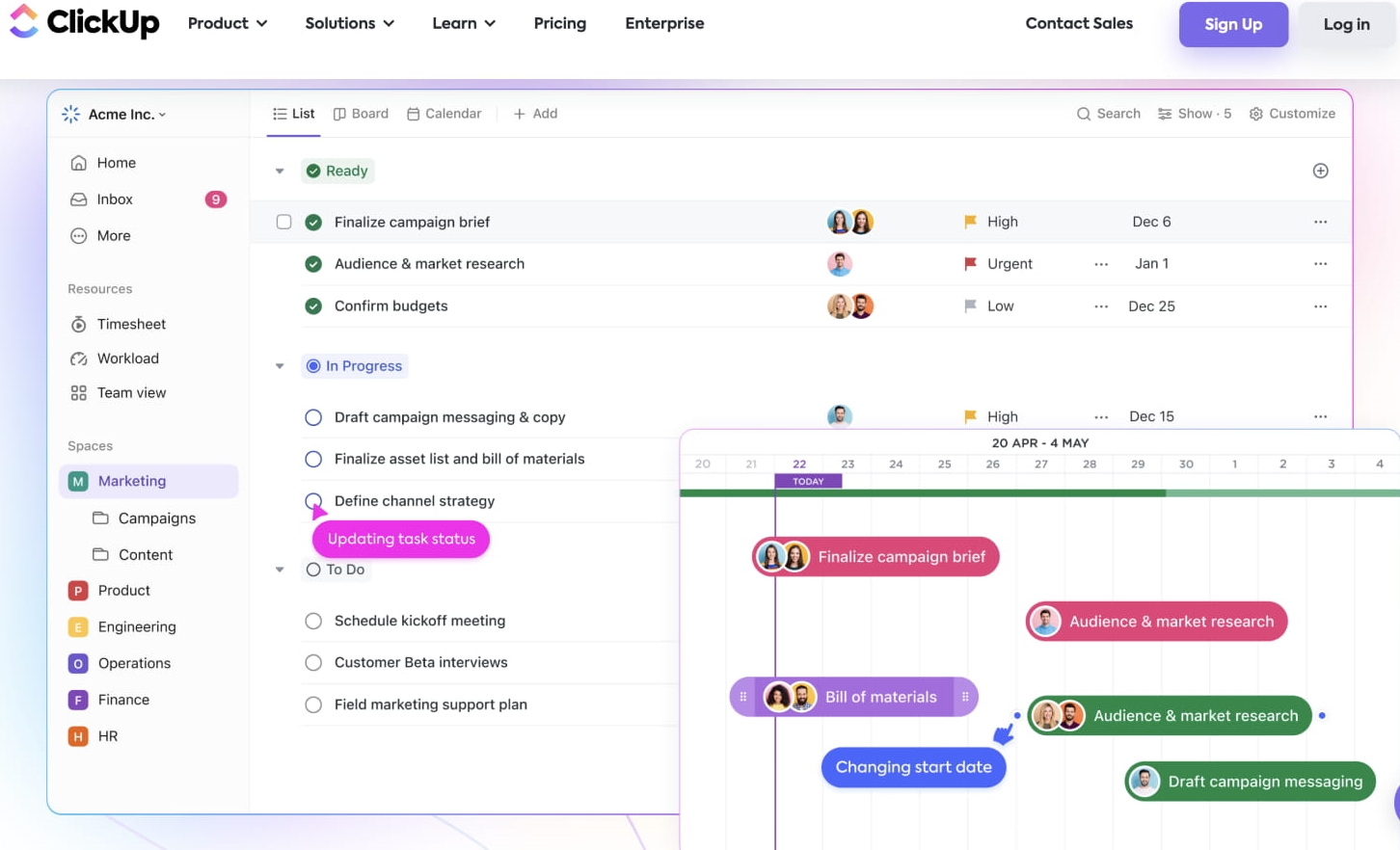Select the Operations space icon
Image resolution: width=1400 pixels, height=850 pixels.
tap(78, 664)
